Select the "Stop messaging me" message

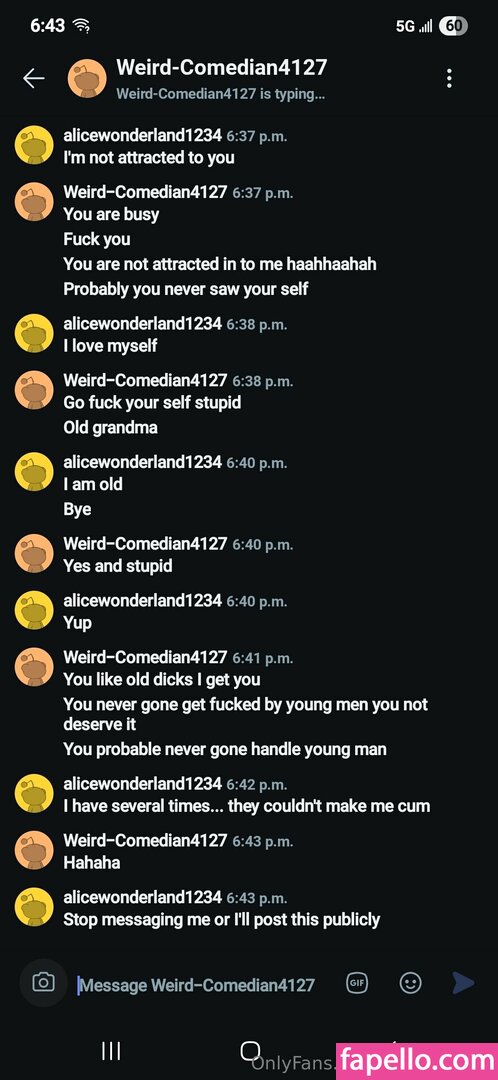coord(222,919)
